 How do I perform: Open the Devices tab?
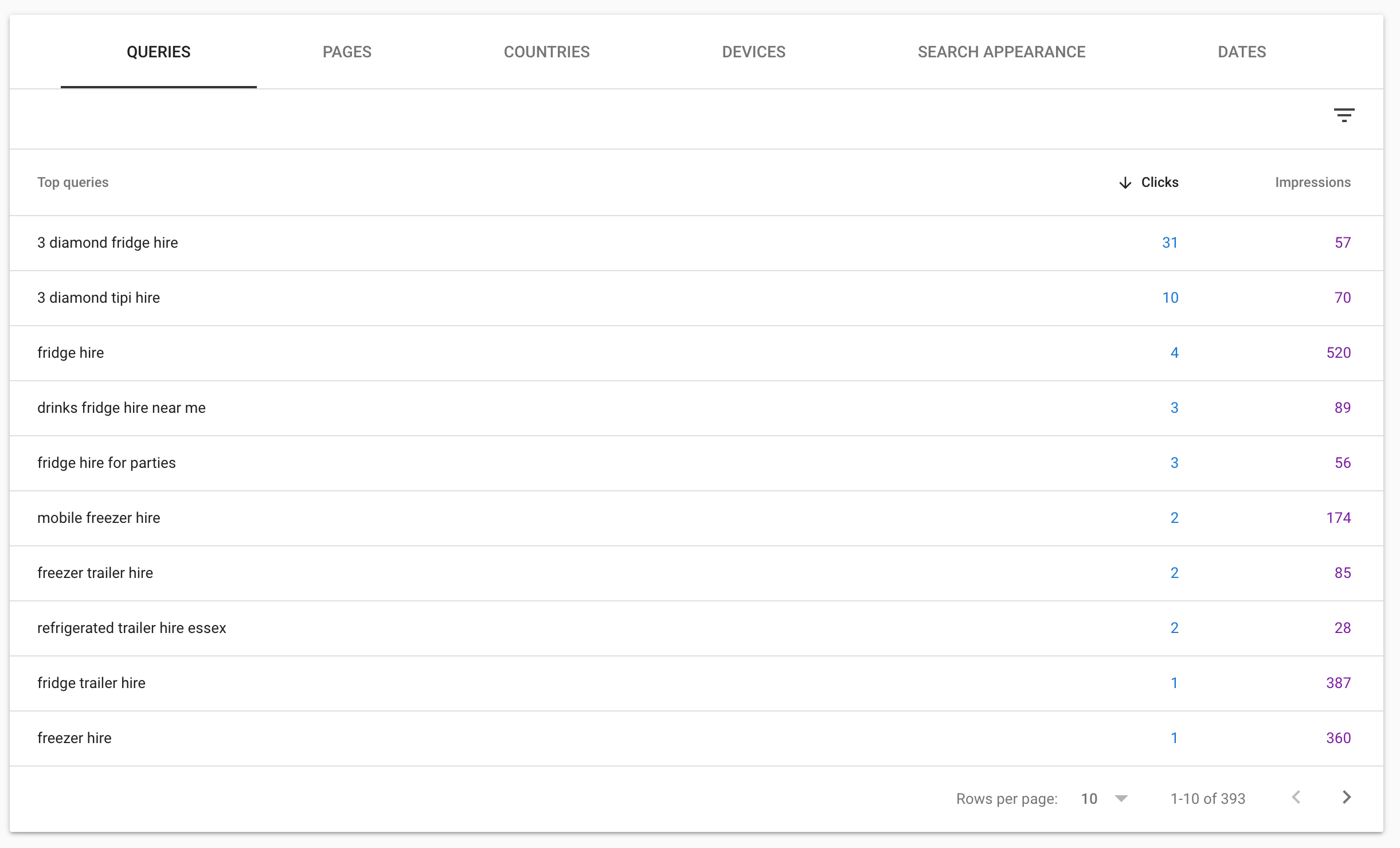pos(753,52)
